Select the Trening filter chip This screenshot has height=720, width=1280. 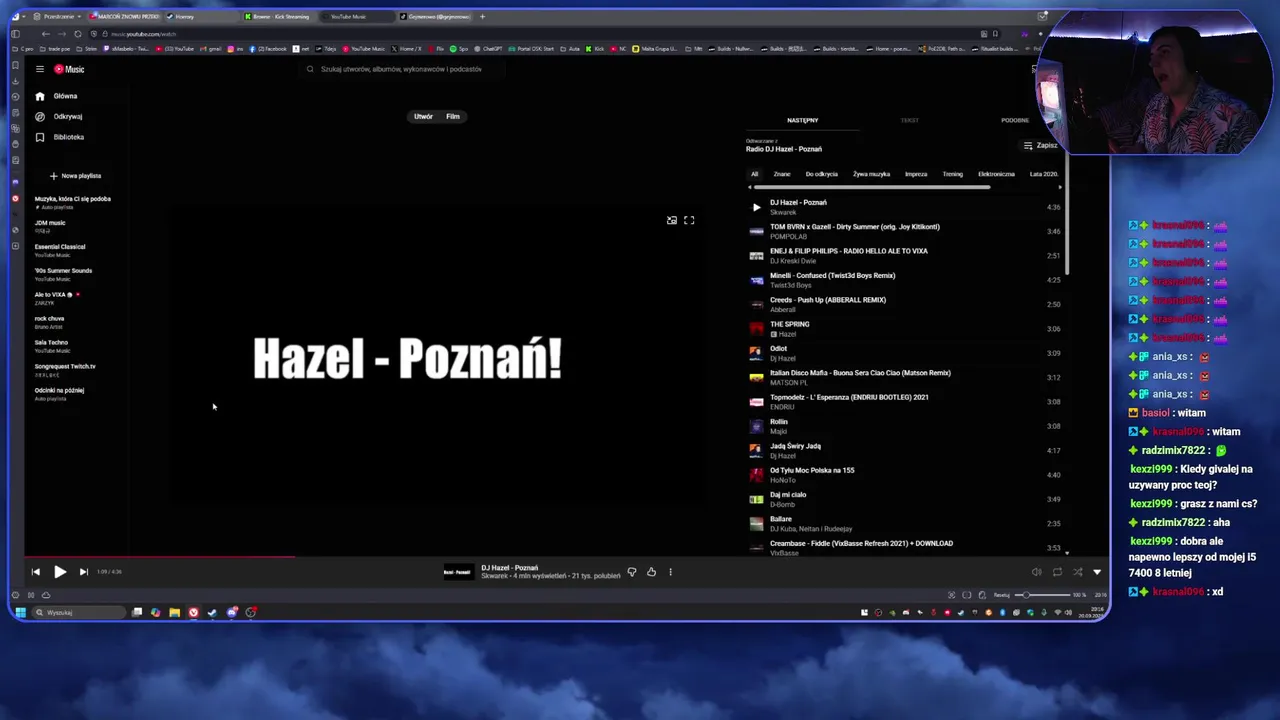click(x=952, y=174)
